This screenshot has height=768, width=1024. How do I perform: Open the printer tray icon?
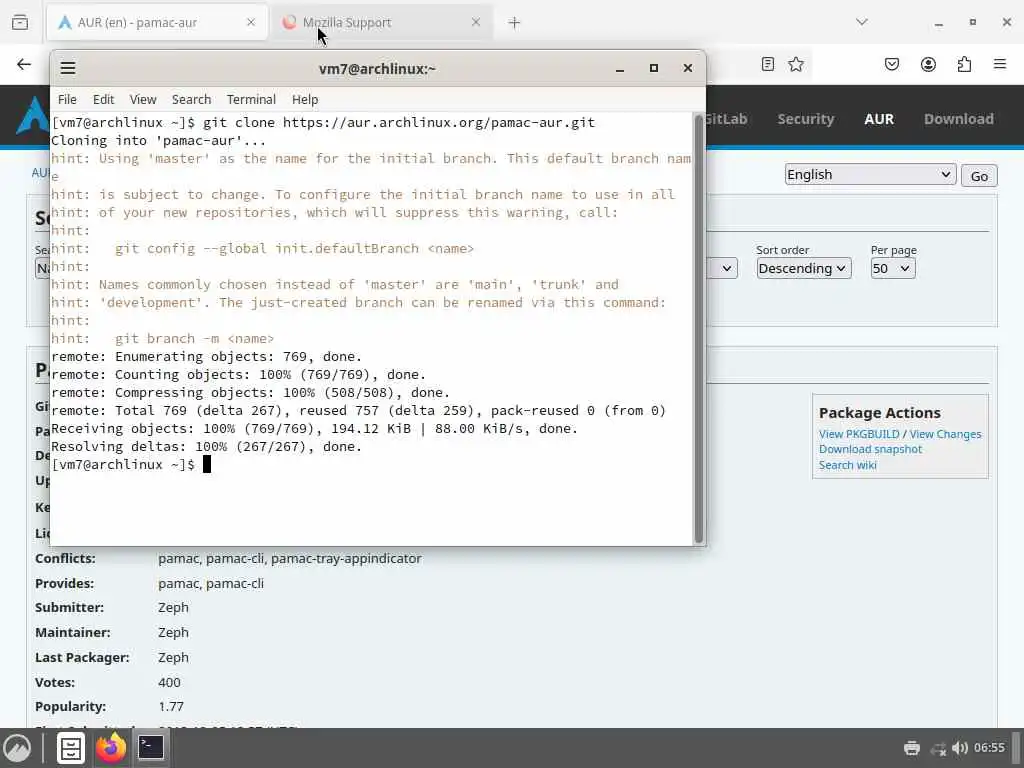tap(912, 748)
